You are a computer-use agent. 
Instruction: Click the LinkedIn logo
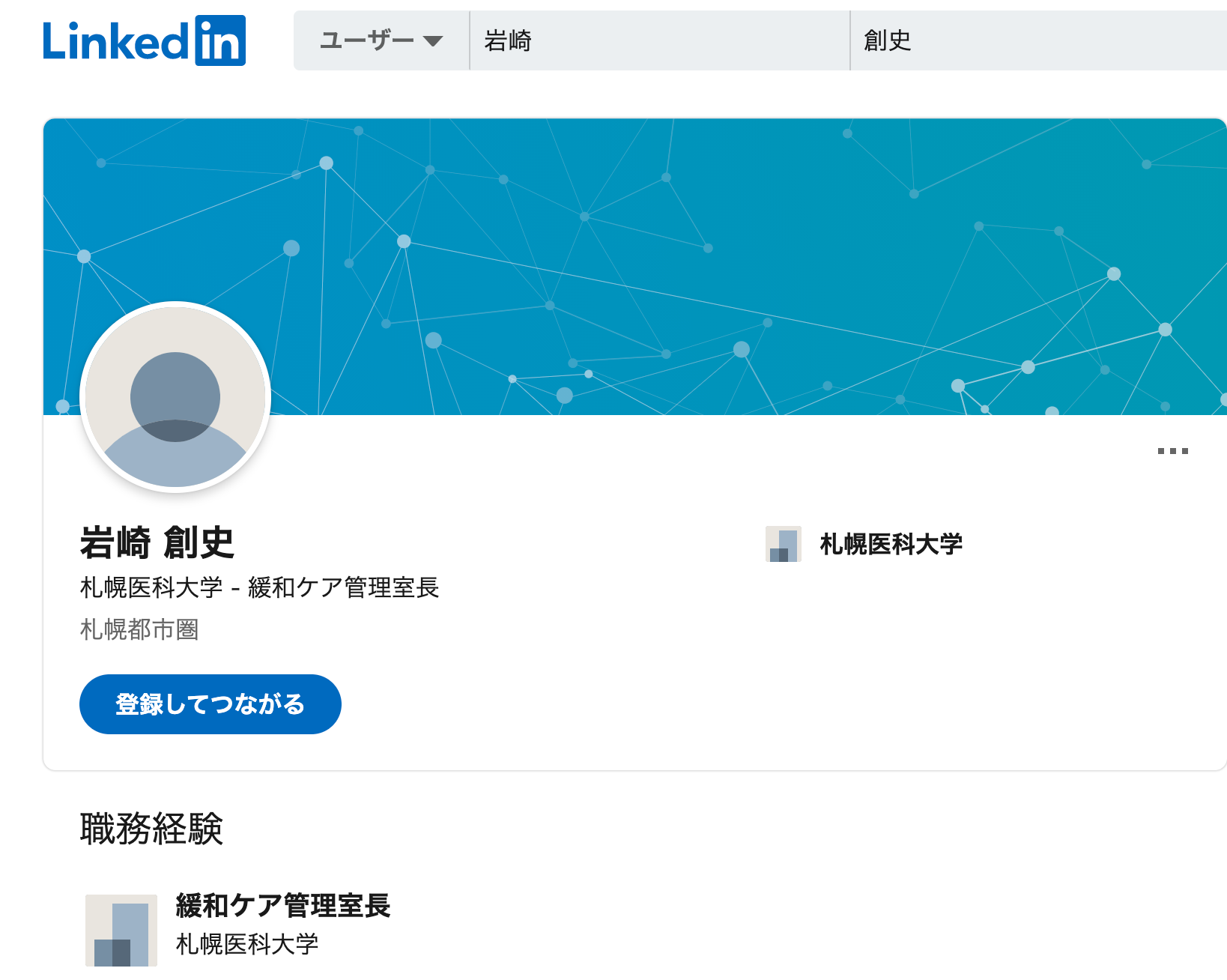(x=144, y=40)
